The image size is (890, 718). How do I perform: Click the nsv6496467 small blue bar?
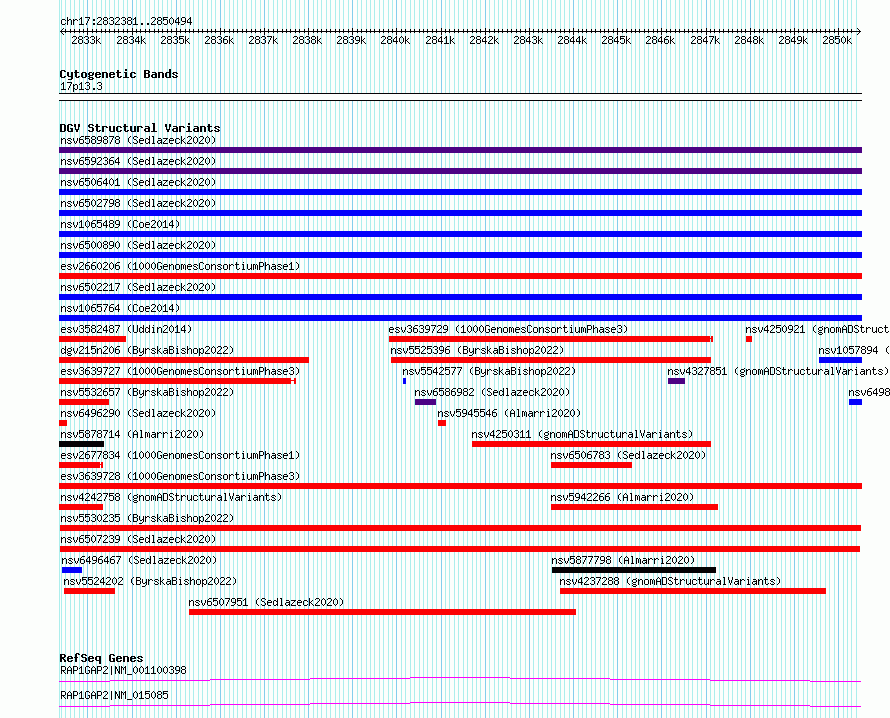point(72,570)
